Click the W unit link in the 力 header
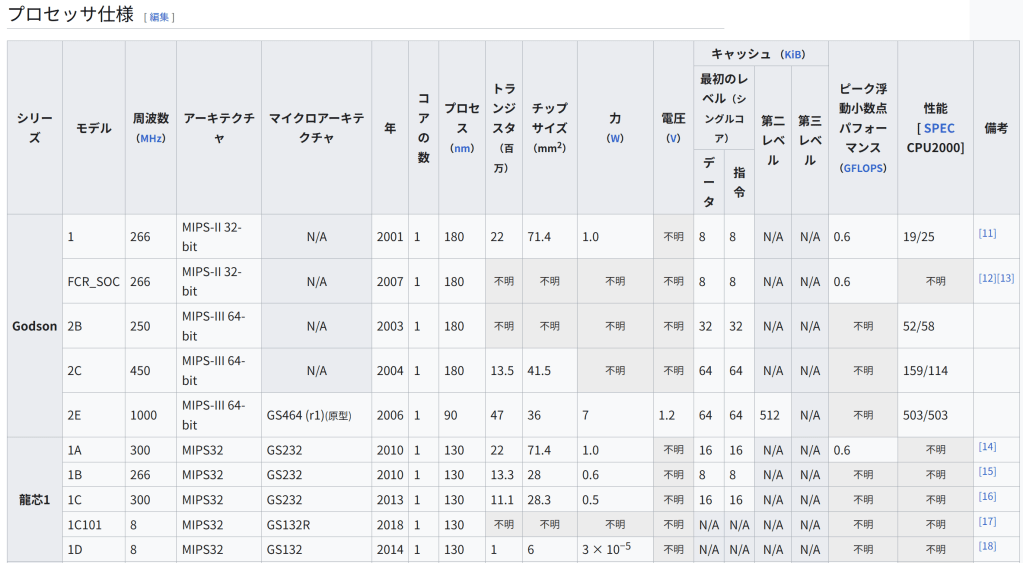 tap(615, 138)
